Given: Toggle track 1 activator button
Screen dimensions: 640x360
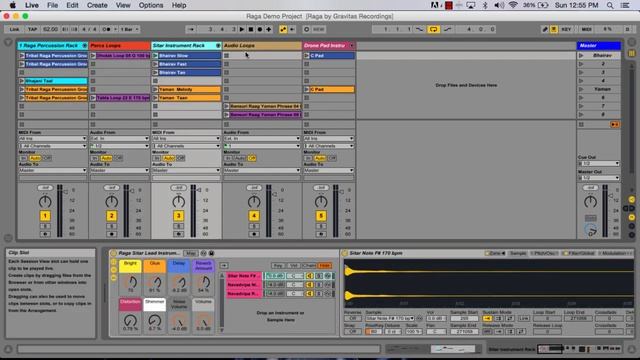Looking at the screenshot, I should coord(45,216).
